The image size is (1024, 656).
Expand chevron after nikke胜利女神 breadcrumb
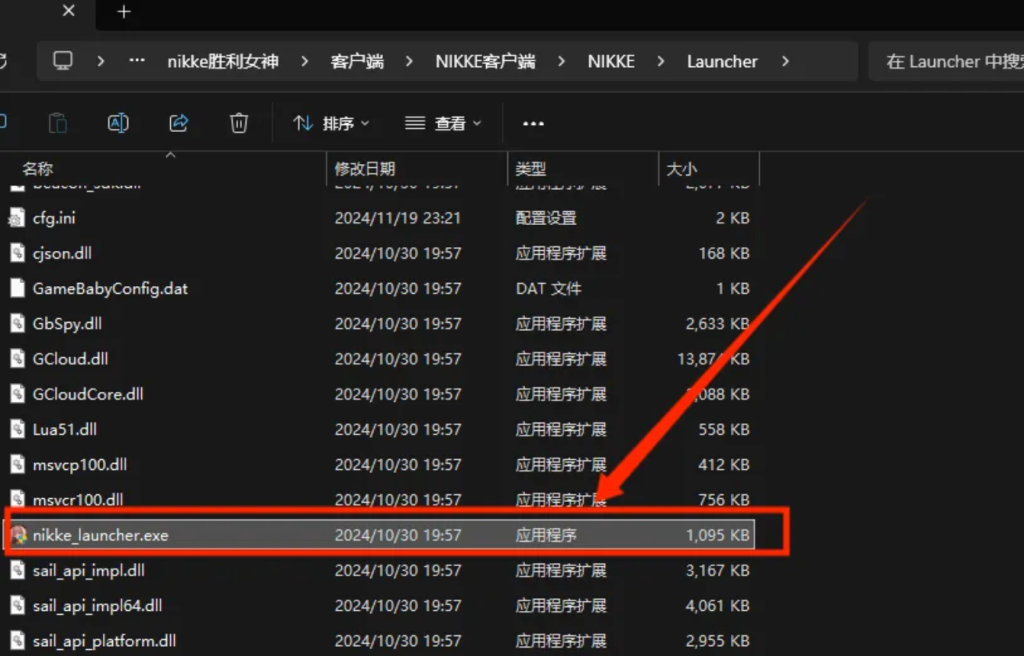(304, 61)
